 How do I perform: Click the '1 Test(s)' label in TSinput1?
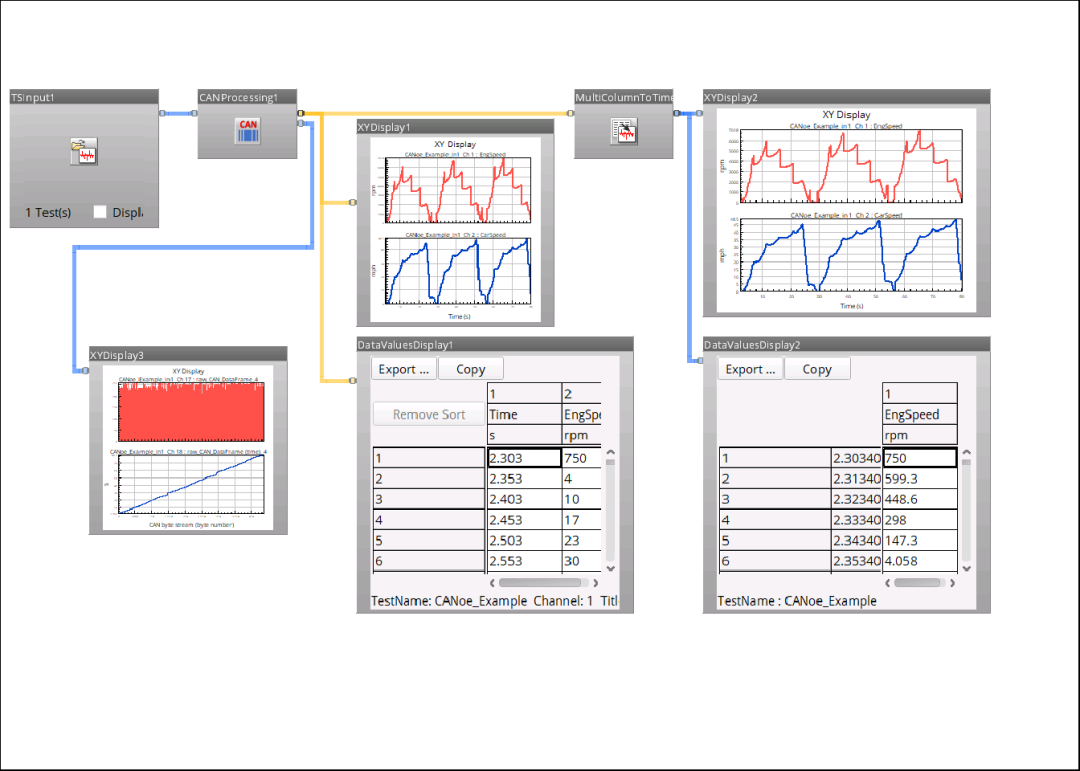pyautogui.click(x=48, y=212)
